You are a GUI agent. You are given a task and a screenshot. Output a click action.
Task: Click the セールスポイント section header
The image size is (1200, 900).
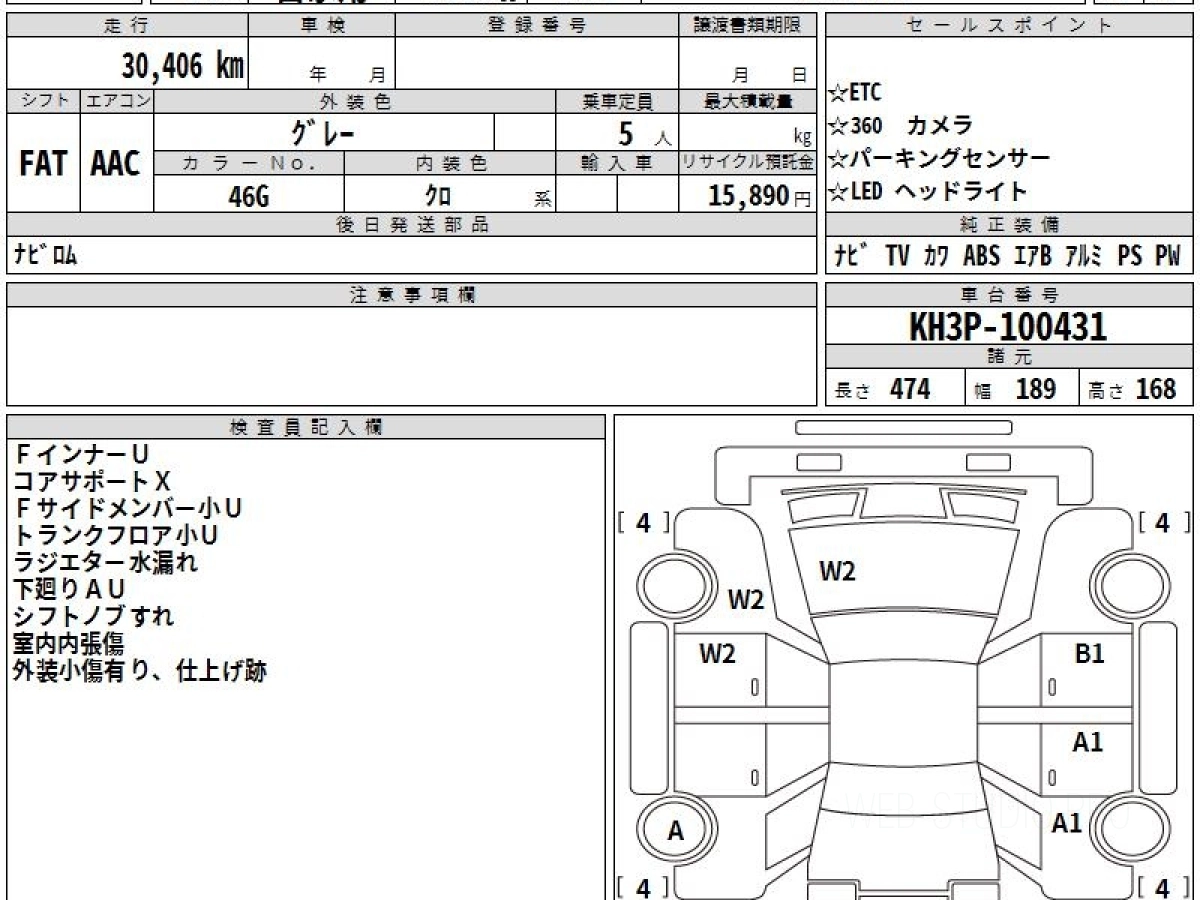pyautogui.click(x=1009, y=26)
